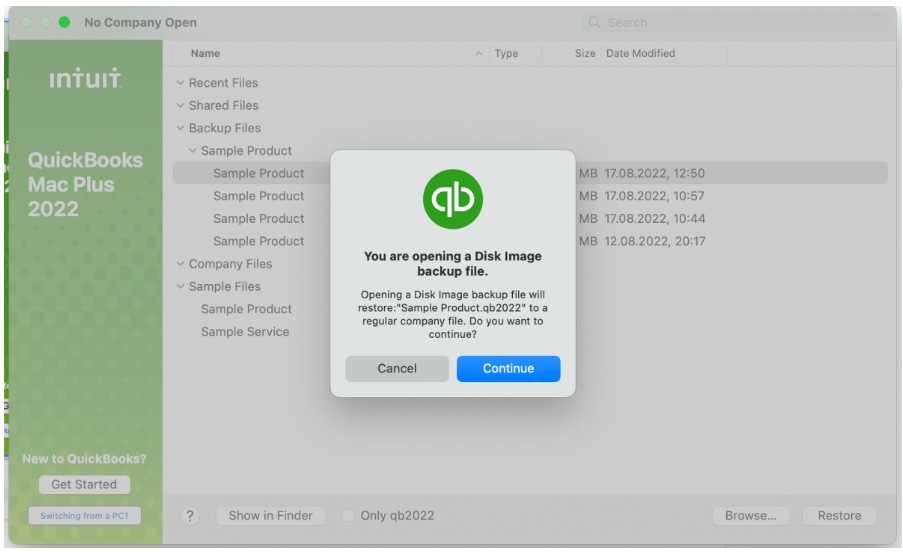
Task: Cancel the Disk Image restore dialog
Action: (397, 368)
